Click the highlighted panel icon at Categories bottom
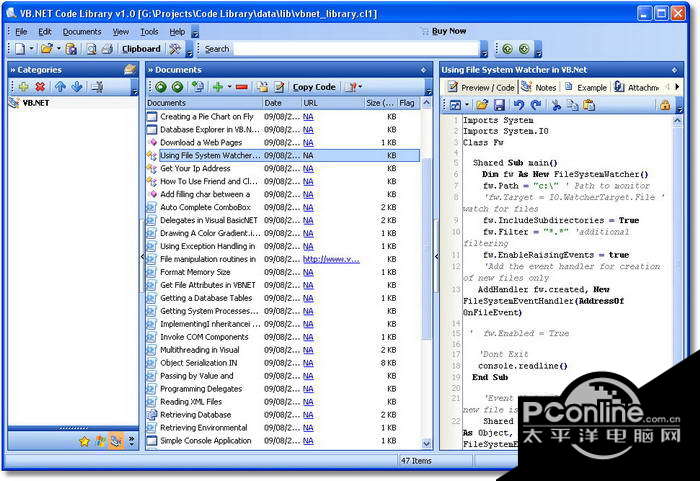 pyautogui.click(x=116, y=442)
